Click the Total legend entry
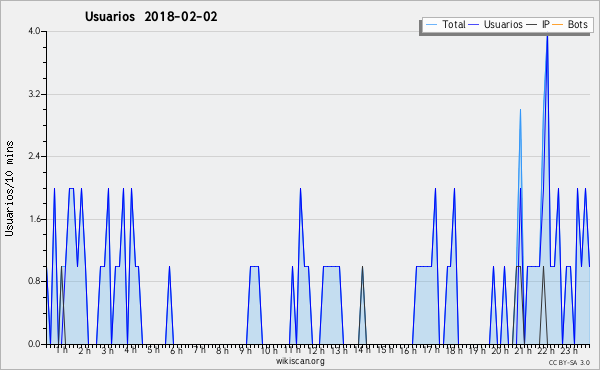 pyautogui.click(x=445, y=24)
